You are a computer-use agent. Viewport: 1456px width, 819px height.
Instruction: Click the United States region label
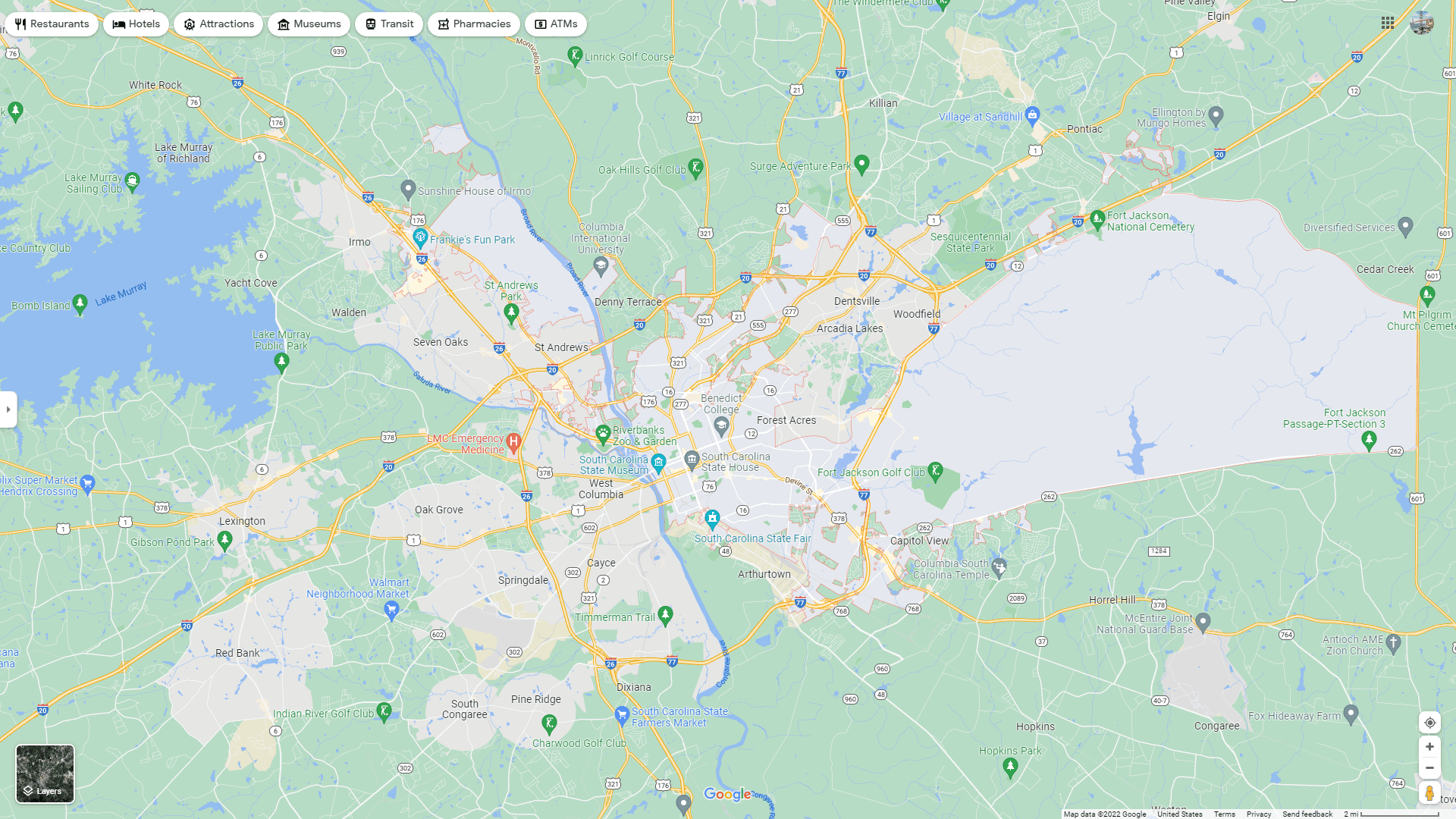(x=1180, y=813)
